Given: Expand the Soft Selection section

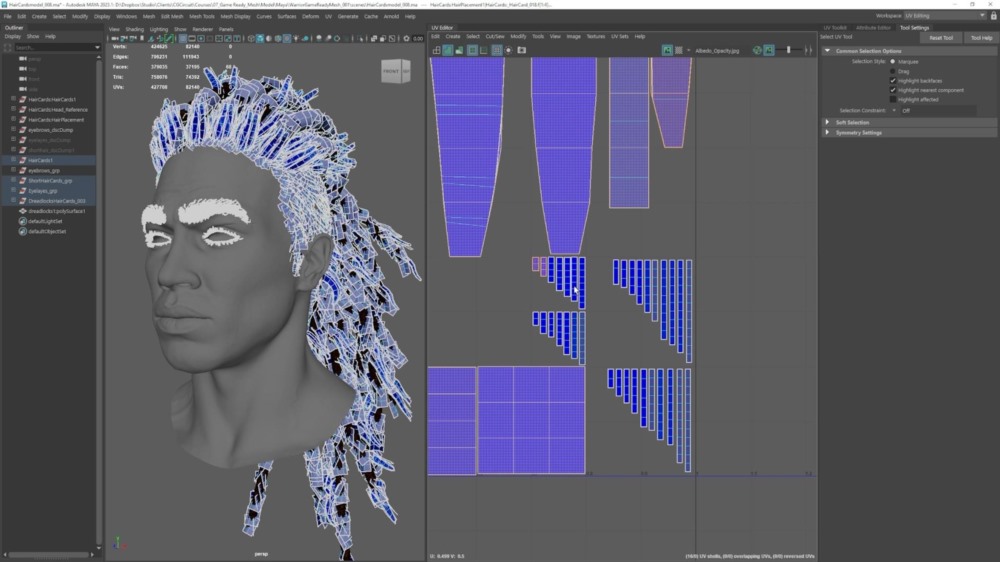Looking at the screenshot, I should tap(827, 122).
